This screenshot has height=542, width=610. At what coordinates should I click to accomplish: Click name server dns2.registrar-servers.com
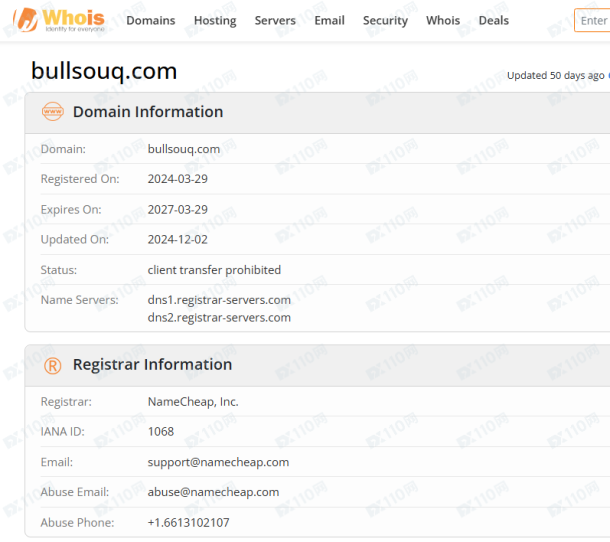pyautogui.click(x=219, y=317)
